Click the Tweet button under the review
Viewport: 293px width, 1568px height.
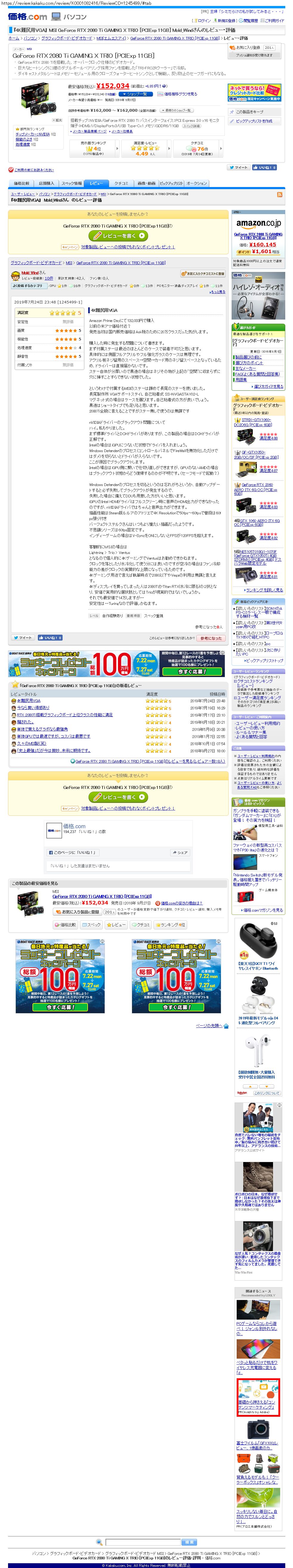click(x=23, y=638)
